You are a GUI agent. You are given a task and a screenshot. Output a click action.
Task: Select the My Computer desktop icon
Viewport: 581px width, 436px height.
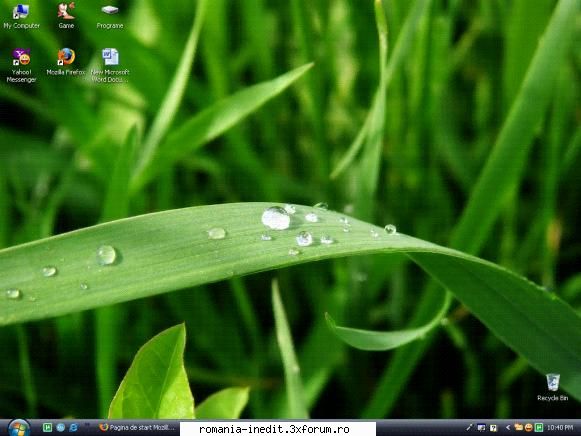coord(21,16)
